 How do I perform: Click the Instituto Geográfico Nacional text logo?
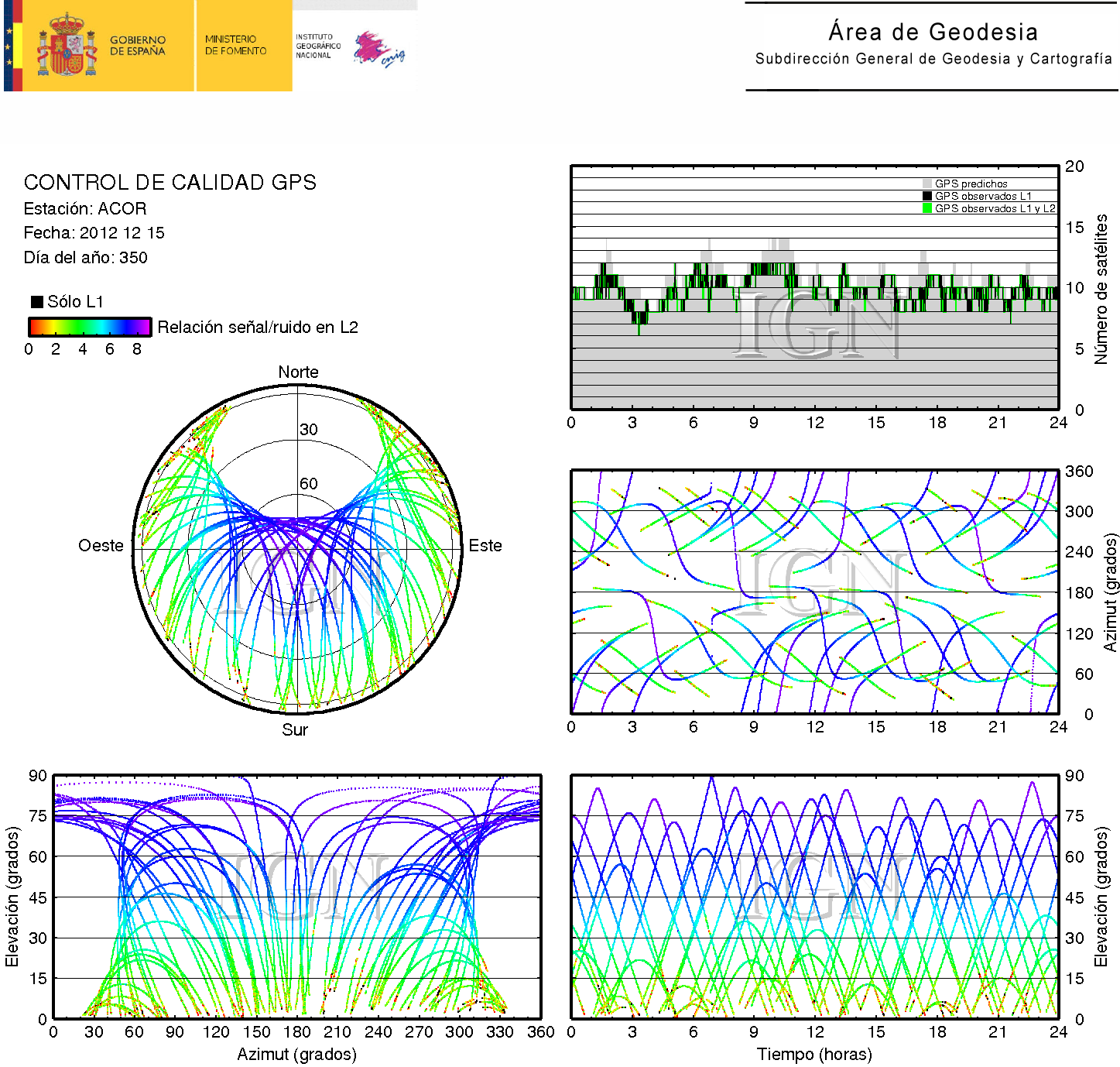pos(317,46)
